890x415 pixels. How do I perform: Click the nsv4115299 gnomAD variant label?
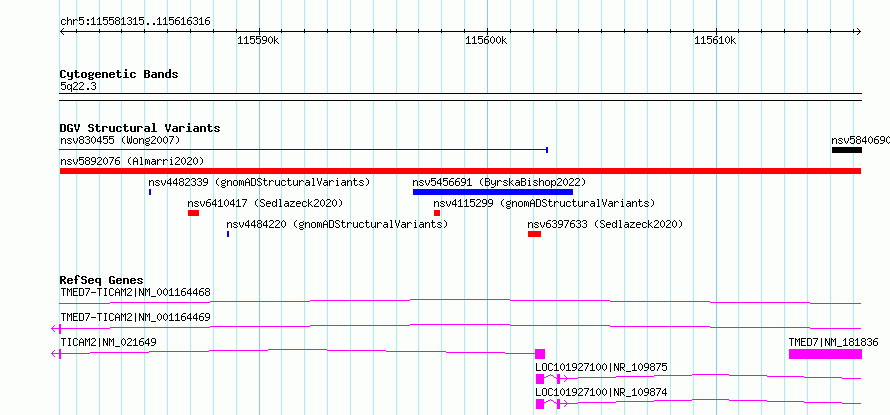pyautogui.click(x=544, y=203)
